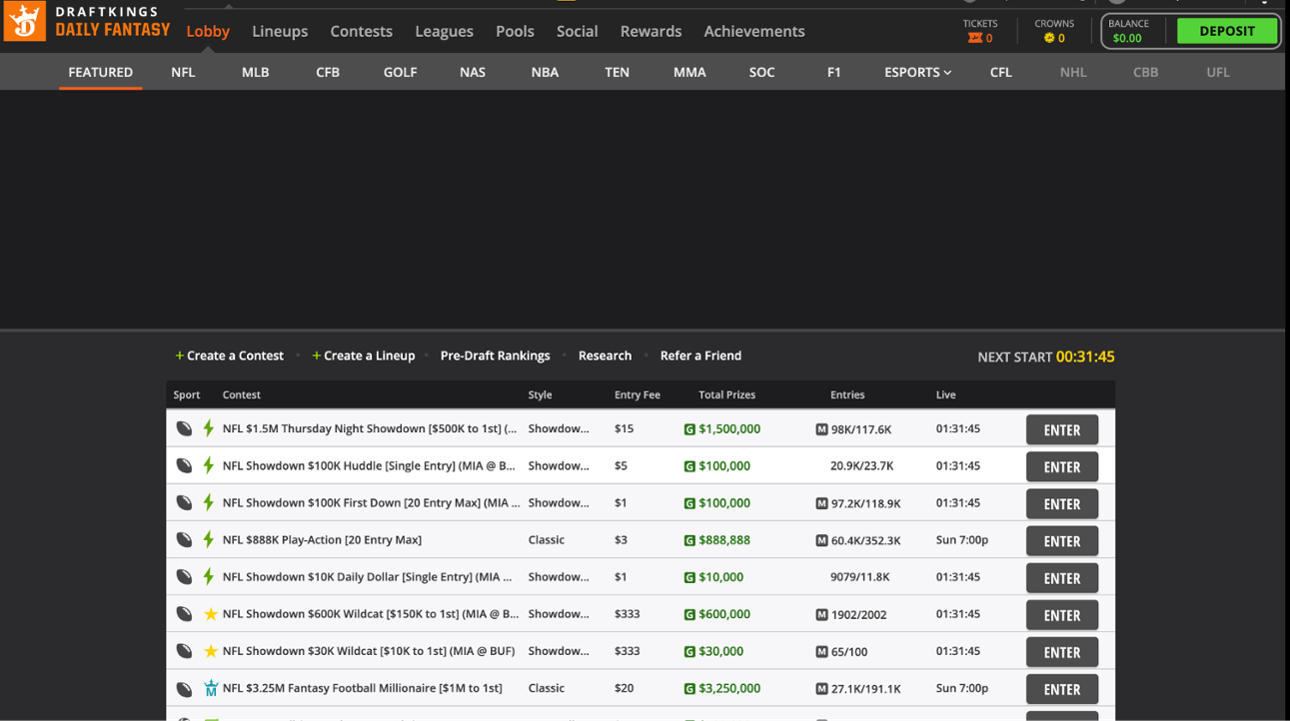1290x721 pixels.
Task: Open the ESPORTS dropdown
Action: tap(917, 72)
